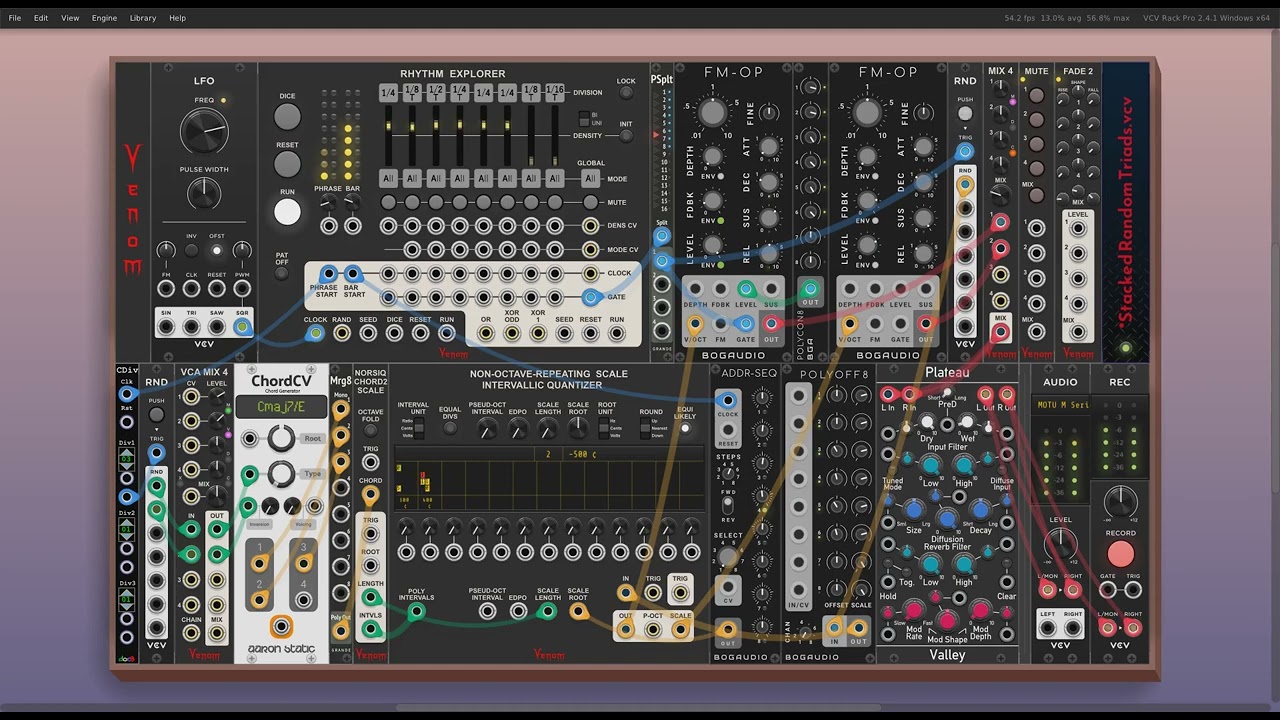Open the Engine menu
Image resolution: width=1280 pixels, height=720 pixels.
(x=104, y=18)
